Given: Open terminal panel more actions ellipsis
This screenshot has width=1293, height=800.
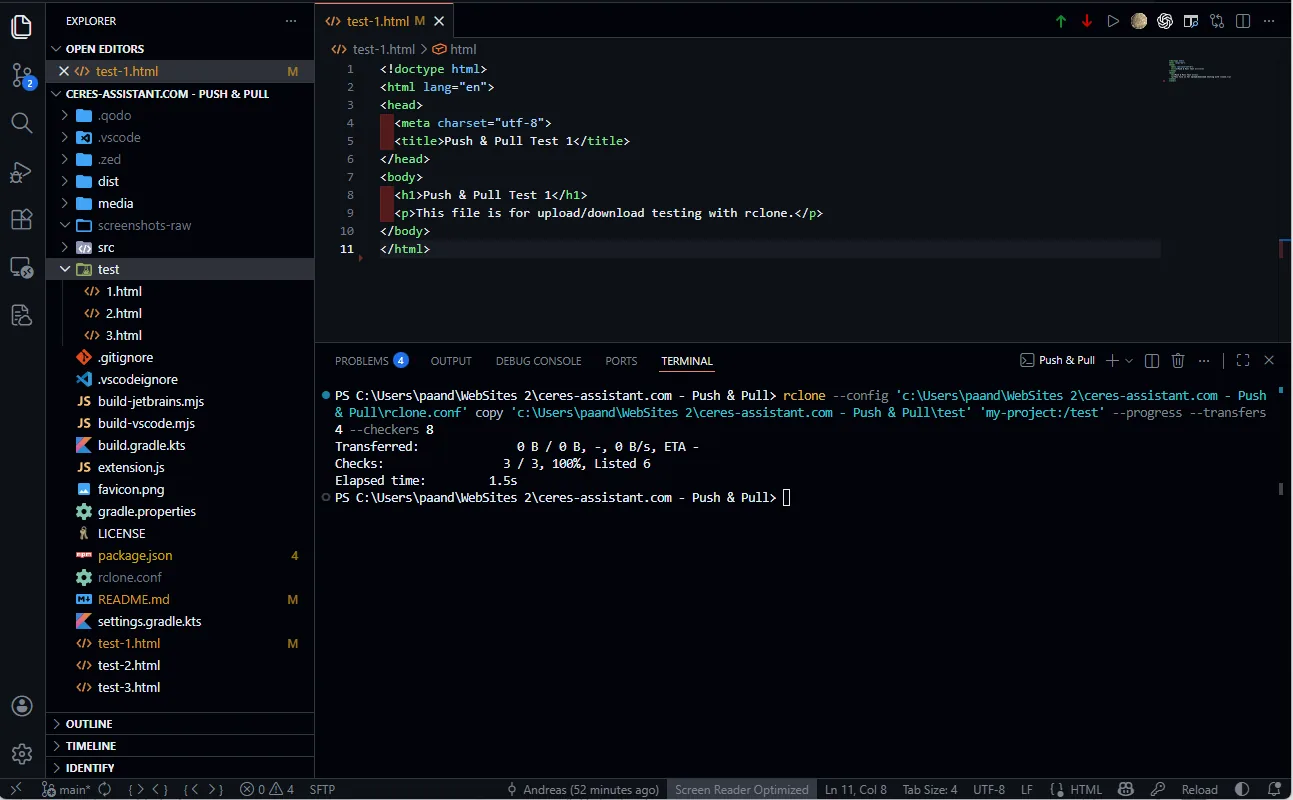Looking at the screenshot, I should click(1204, 360).
